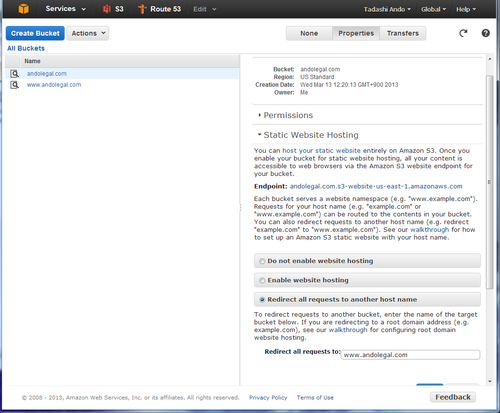Screen dimensions: 500x413
Task: Click the scrollbar down arrow in properties panel
Action: (490, 381)
